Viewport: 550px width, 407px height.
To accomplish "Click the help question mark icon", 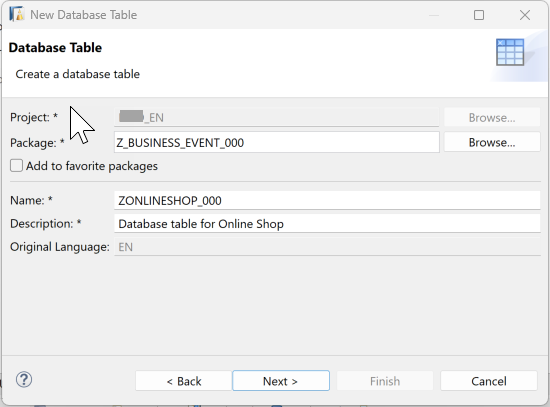I will click(x=24, y=380).
